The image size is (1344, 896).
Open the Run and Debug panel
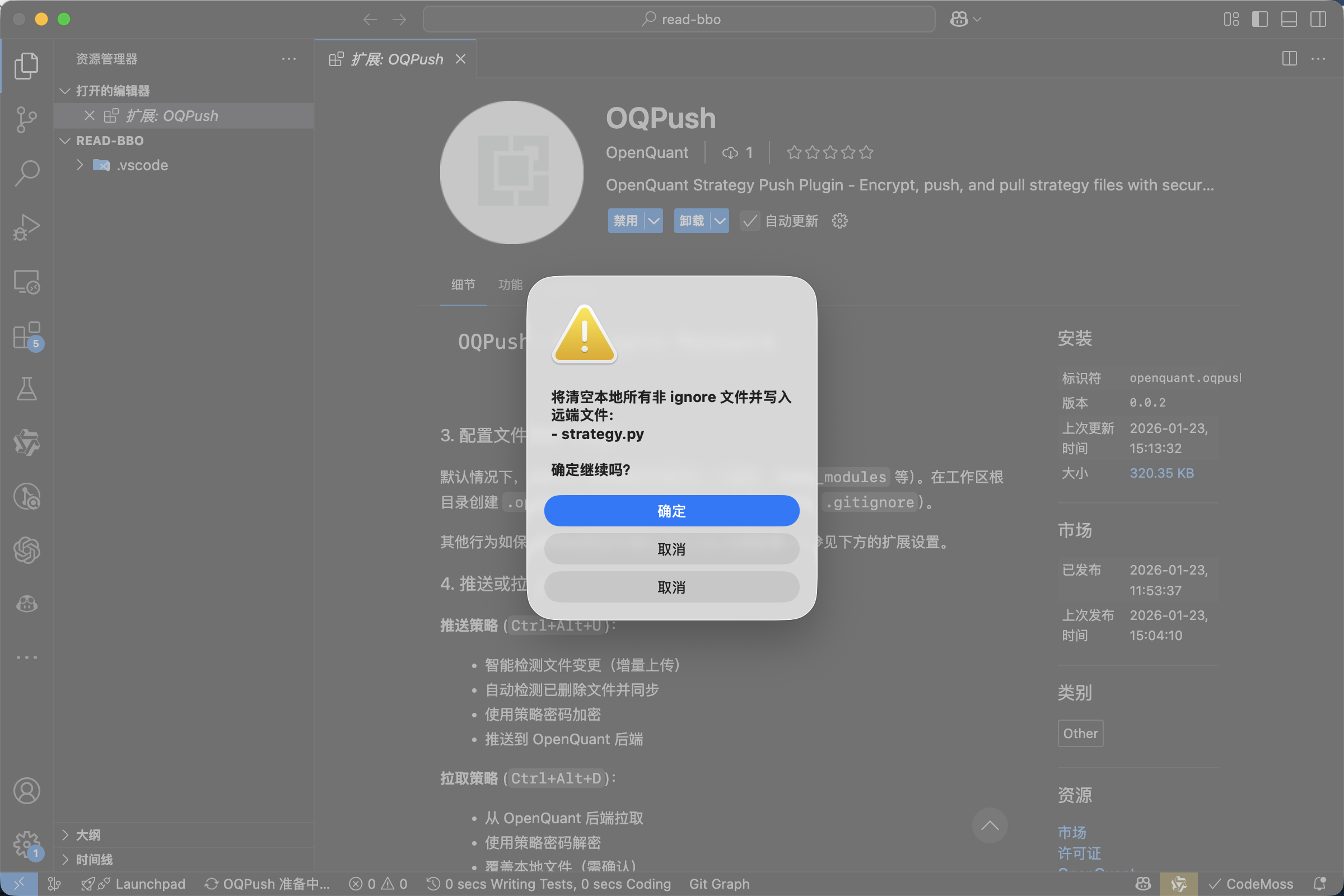[x=26, y=227]
